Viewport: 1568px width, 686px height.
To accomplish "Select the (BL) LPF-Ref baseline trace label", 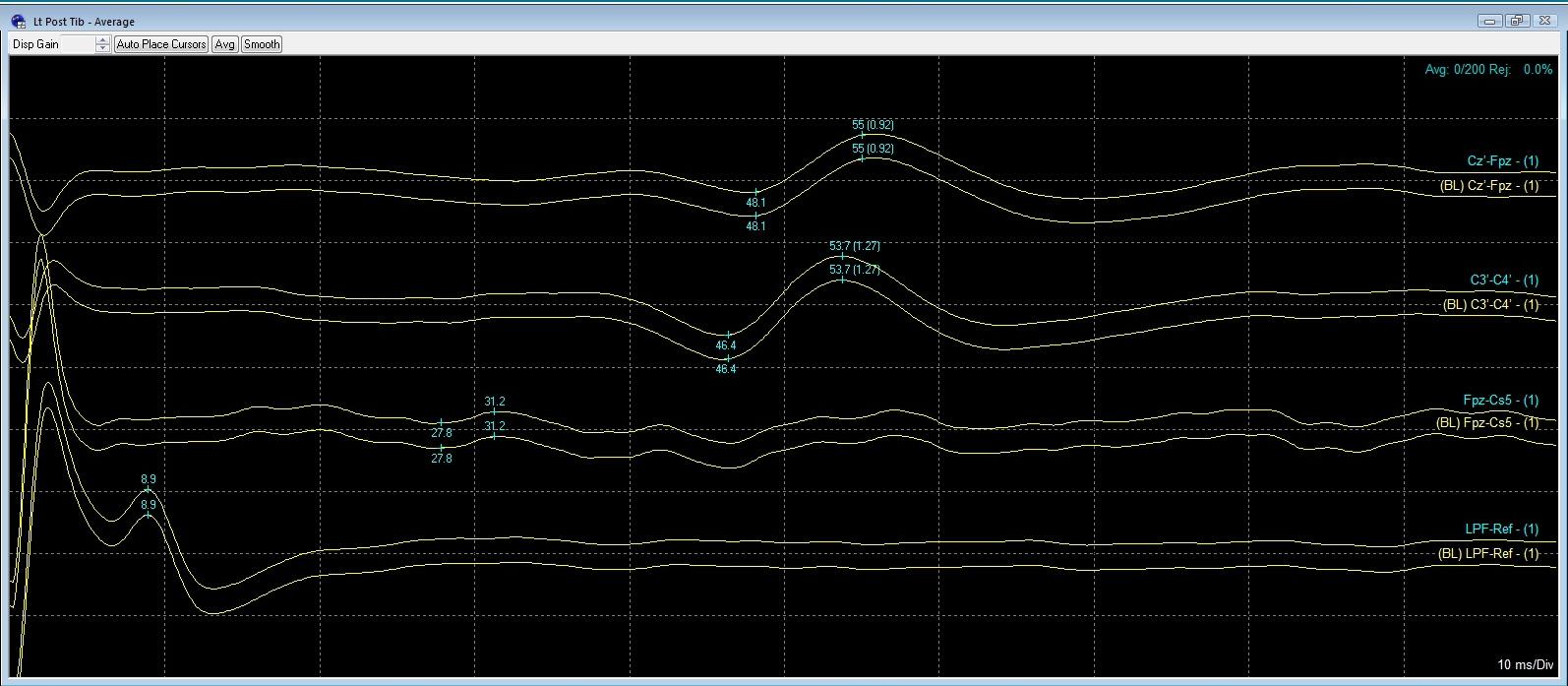I will point(1487,554).
